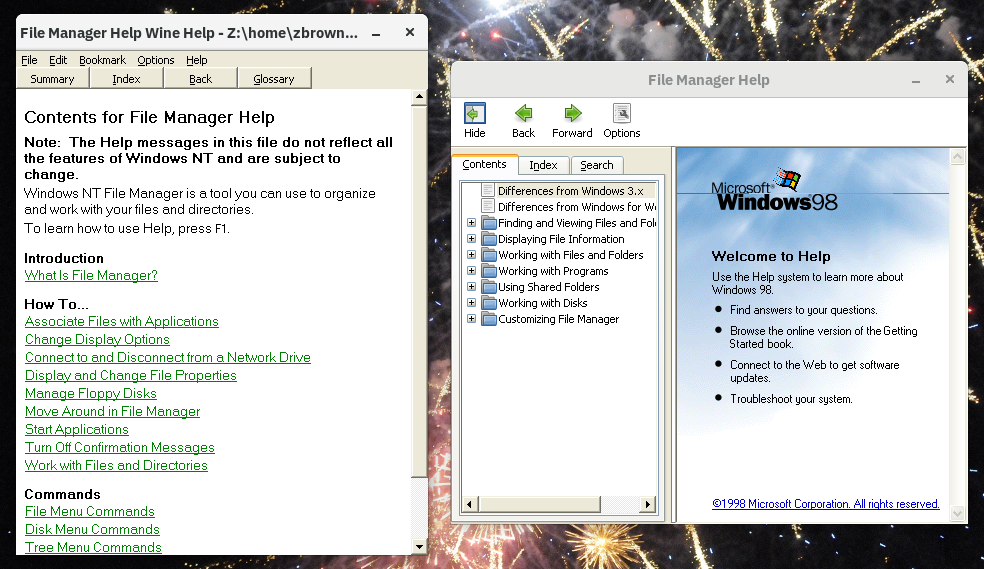This screenshot has height=569, width=984.
Task: Open the Options toolbar icon
Action: pyautogui.click(x=622, y=114)
